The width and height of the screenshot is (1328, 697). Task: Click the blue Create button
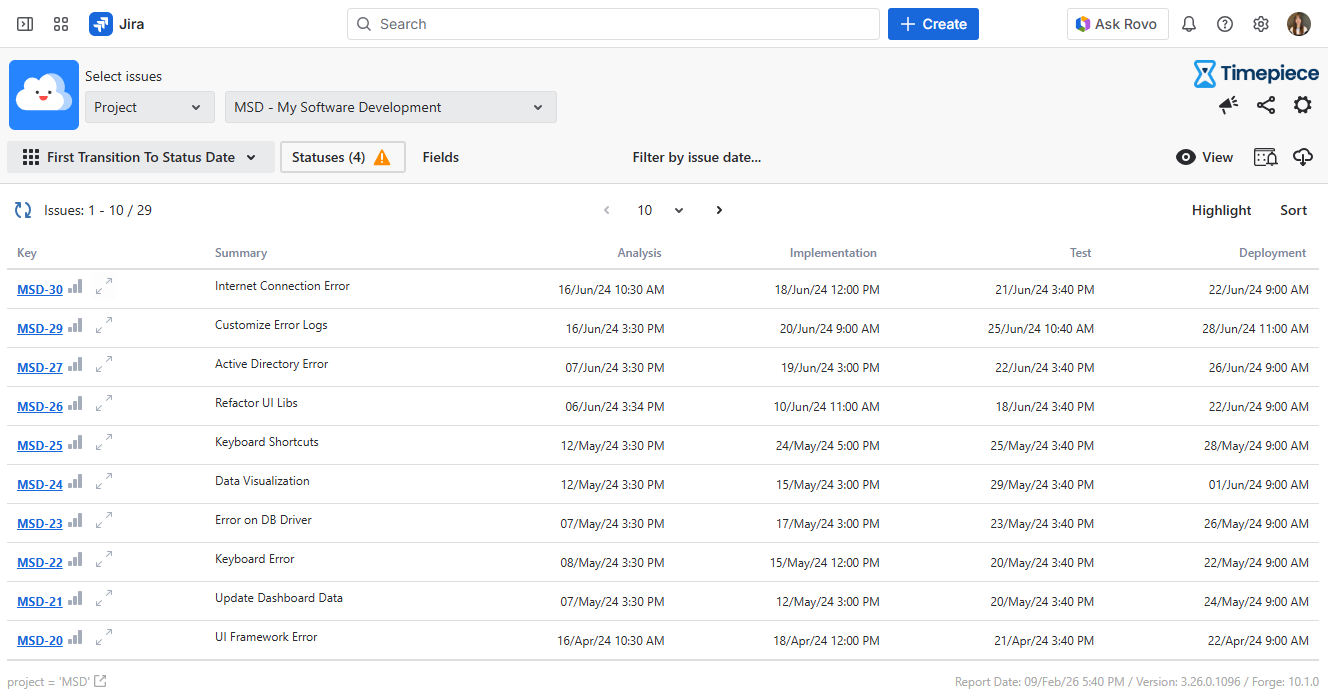(x=932, y=24)
